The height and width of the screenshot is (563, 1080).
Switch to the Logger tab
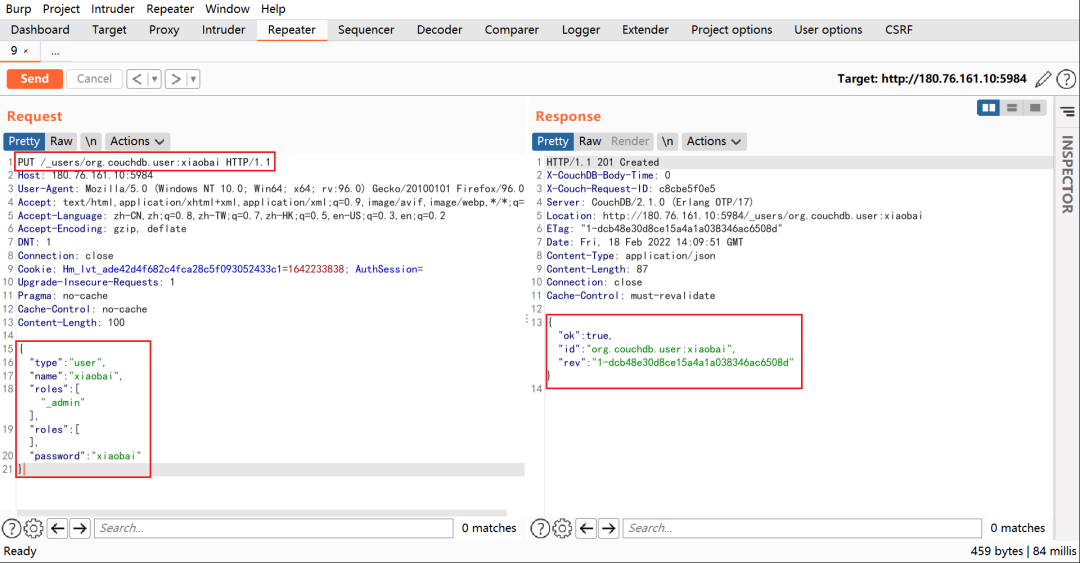tap(581, 30)
